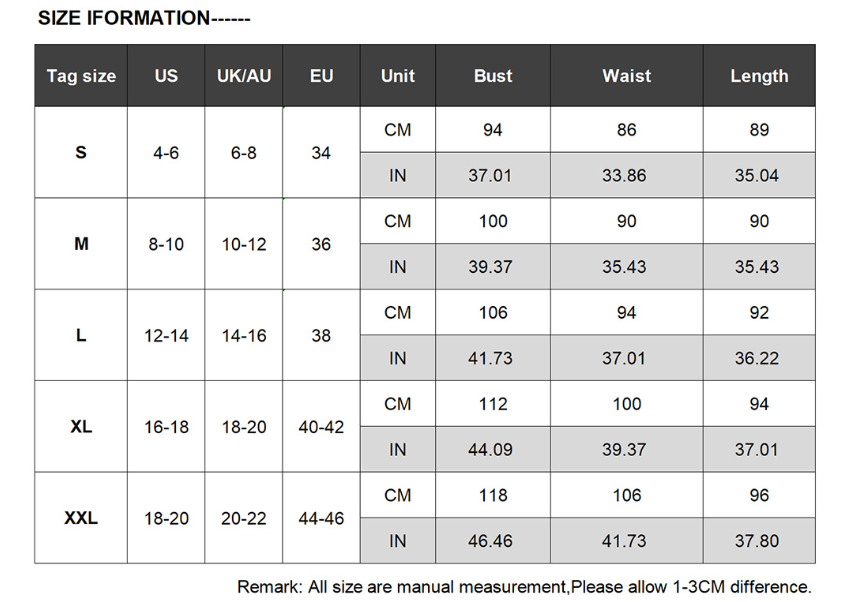Click the S tag size cell
The width and height of the screenshot is (845, 602).
tap(81, 153)
